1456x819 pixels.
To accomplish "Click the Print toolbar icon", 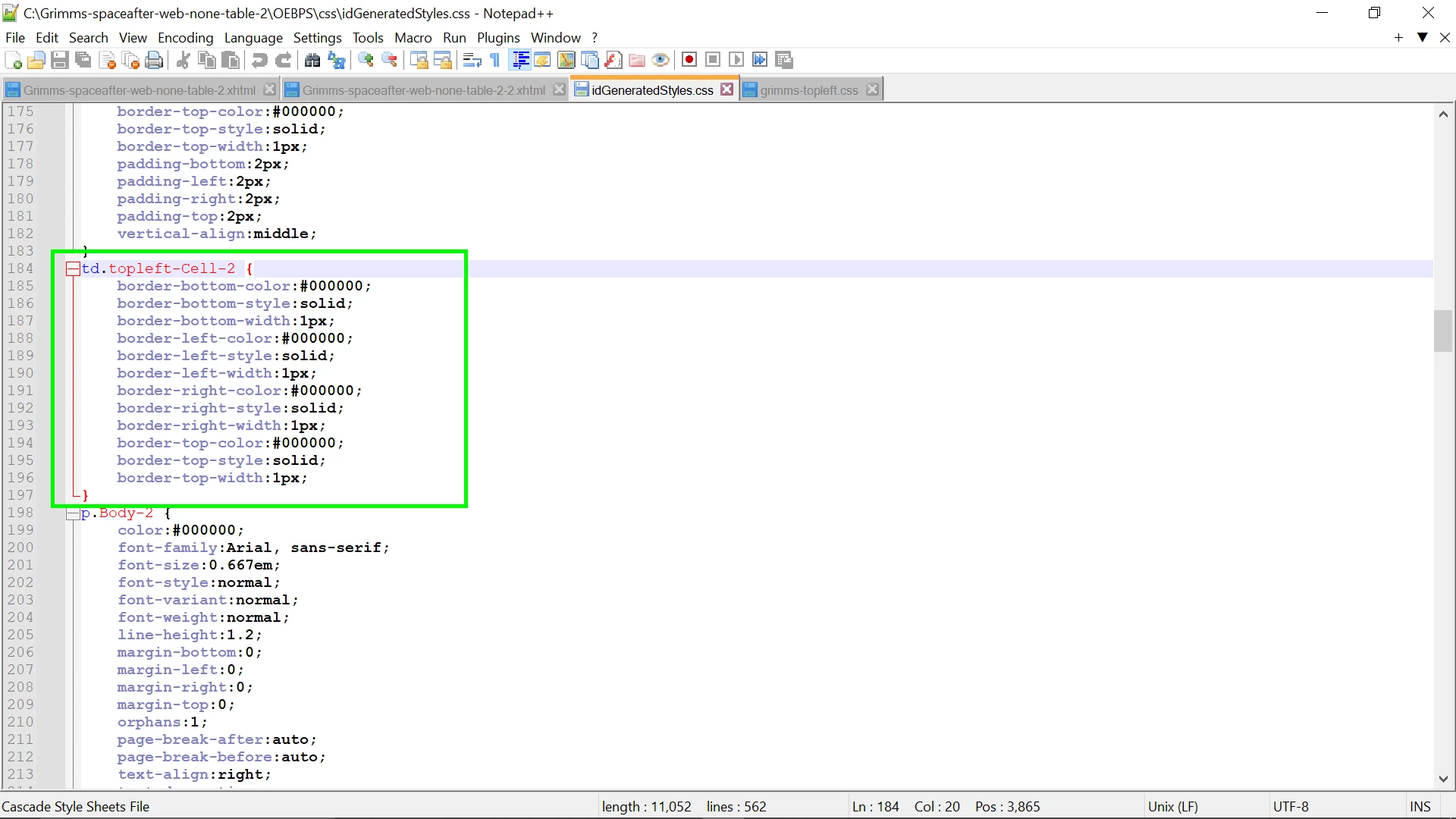I will click(154, 60).
